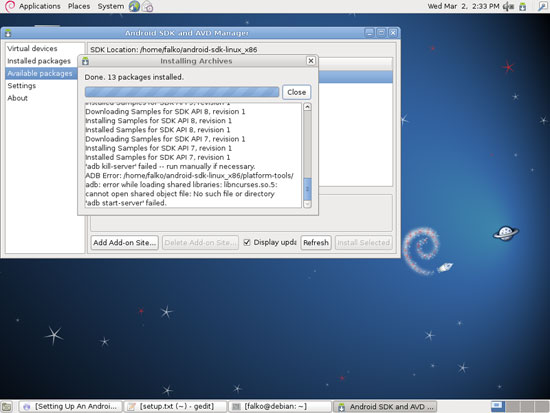Select the first workspace in switcher
The height and width of the screenshot is (413, 550).
point(498,406)
